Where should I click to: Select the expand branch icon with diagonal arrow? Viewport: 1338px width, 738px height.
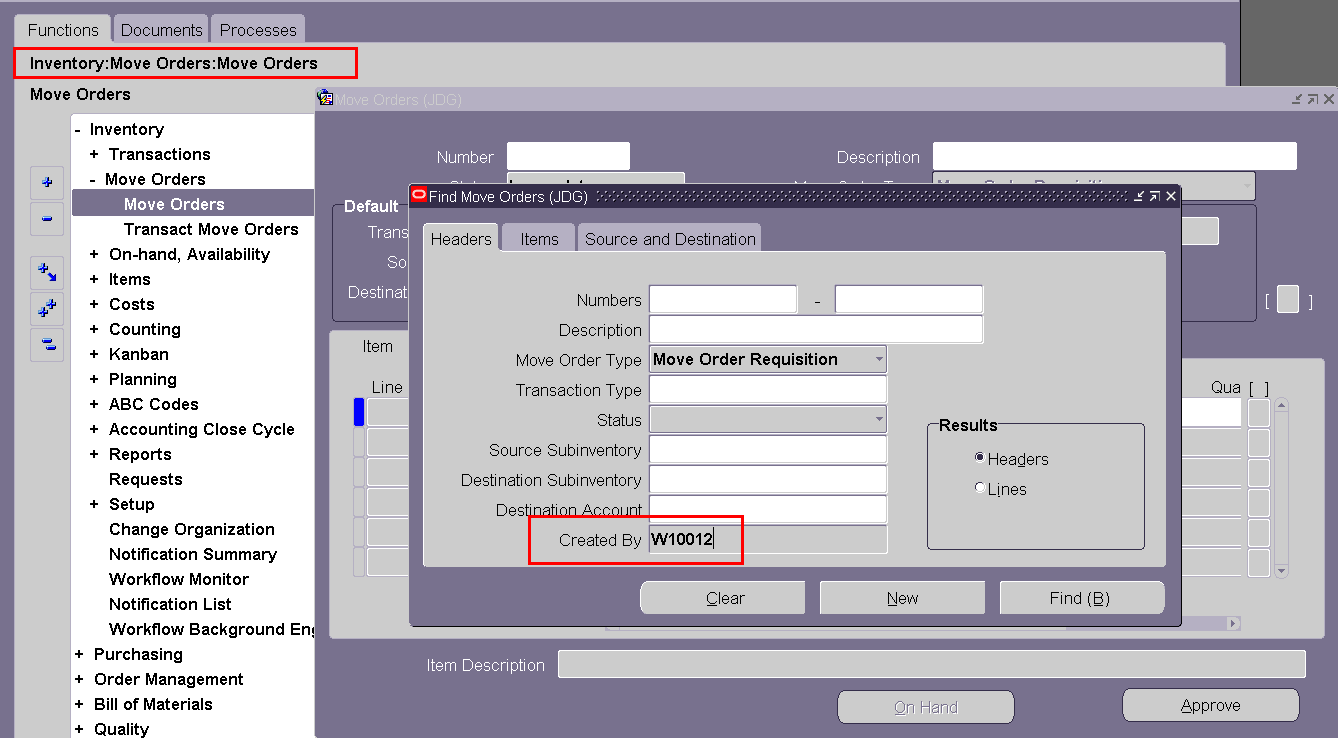pyautogui.click(x=46, y=272)
